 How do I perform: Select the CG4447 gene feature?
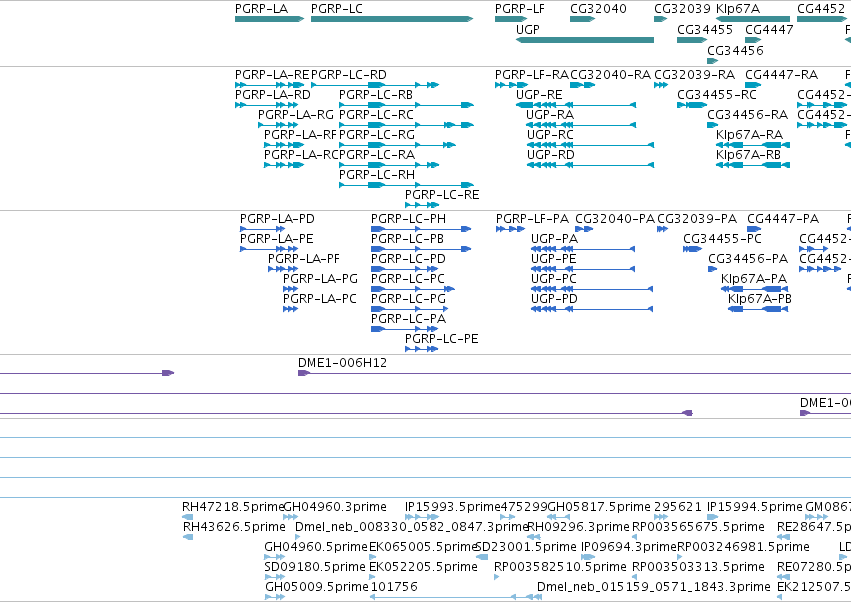753,40
